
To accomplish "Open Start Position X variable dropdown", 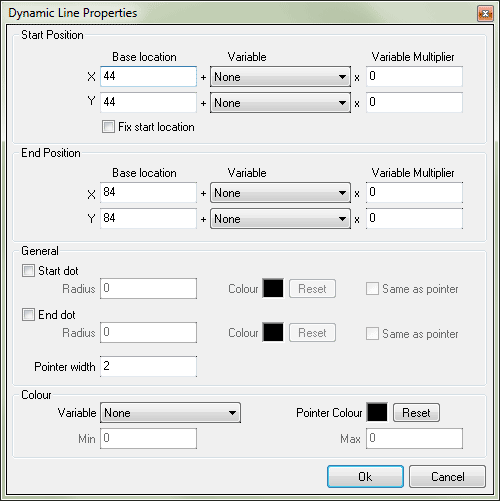I will point(280,77).
